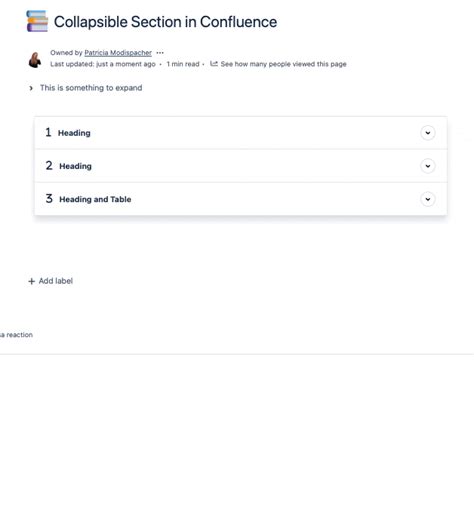474x522 pixels.
Task: Click the plus icon for Add label
Action: [32, 281]
